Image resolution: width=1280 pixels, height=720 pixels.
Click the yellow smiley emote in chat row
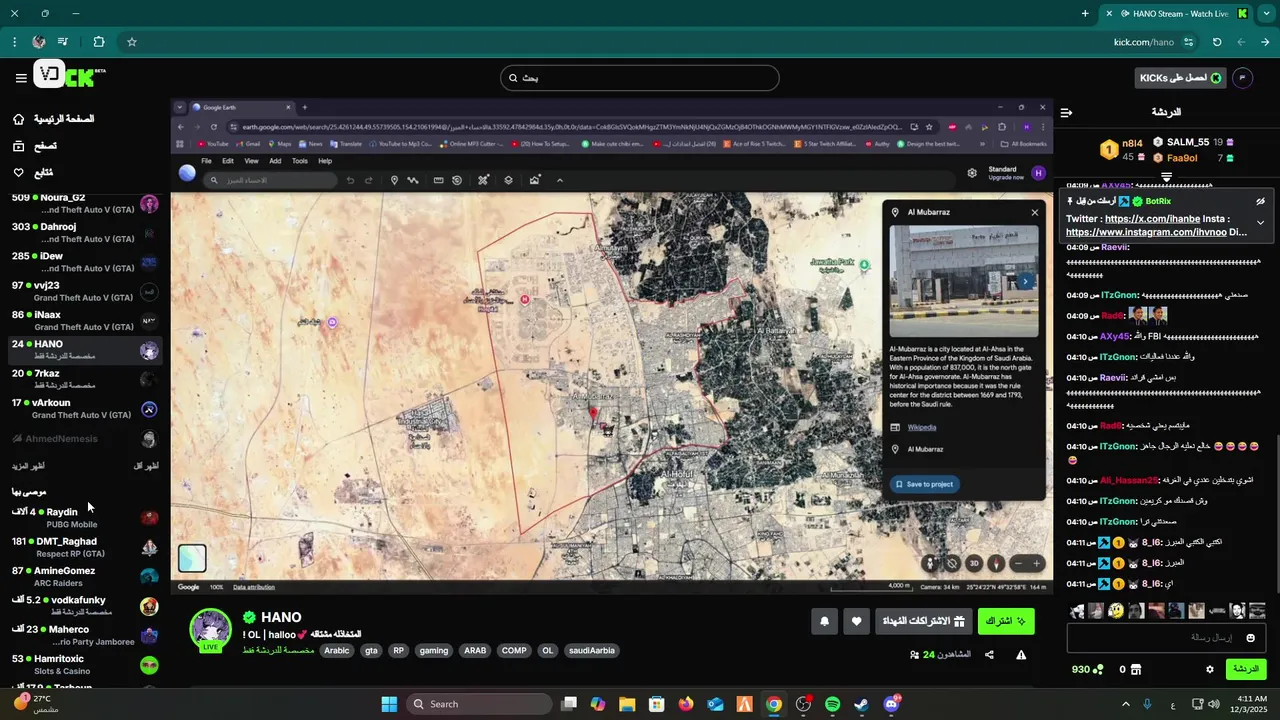tap(1115, 611)
